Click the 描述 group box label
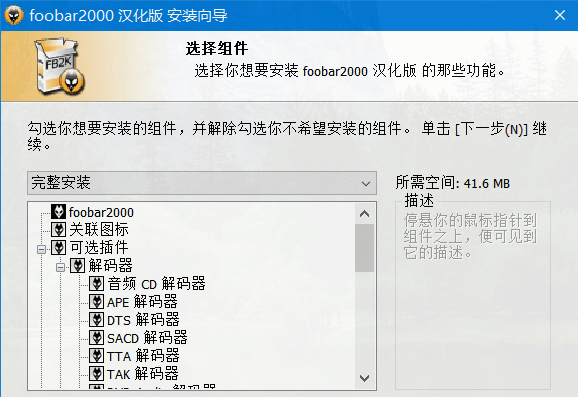This screenshot has height=397, width=578. [419, 201]
